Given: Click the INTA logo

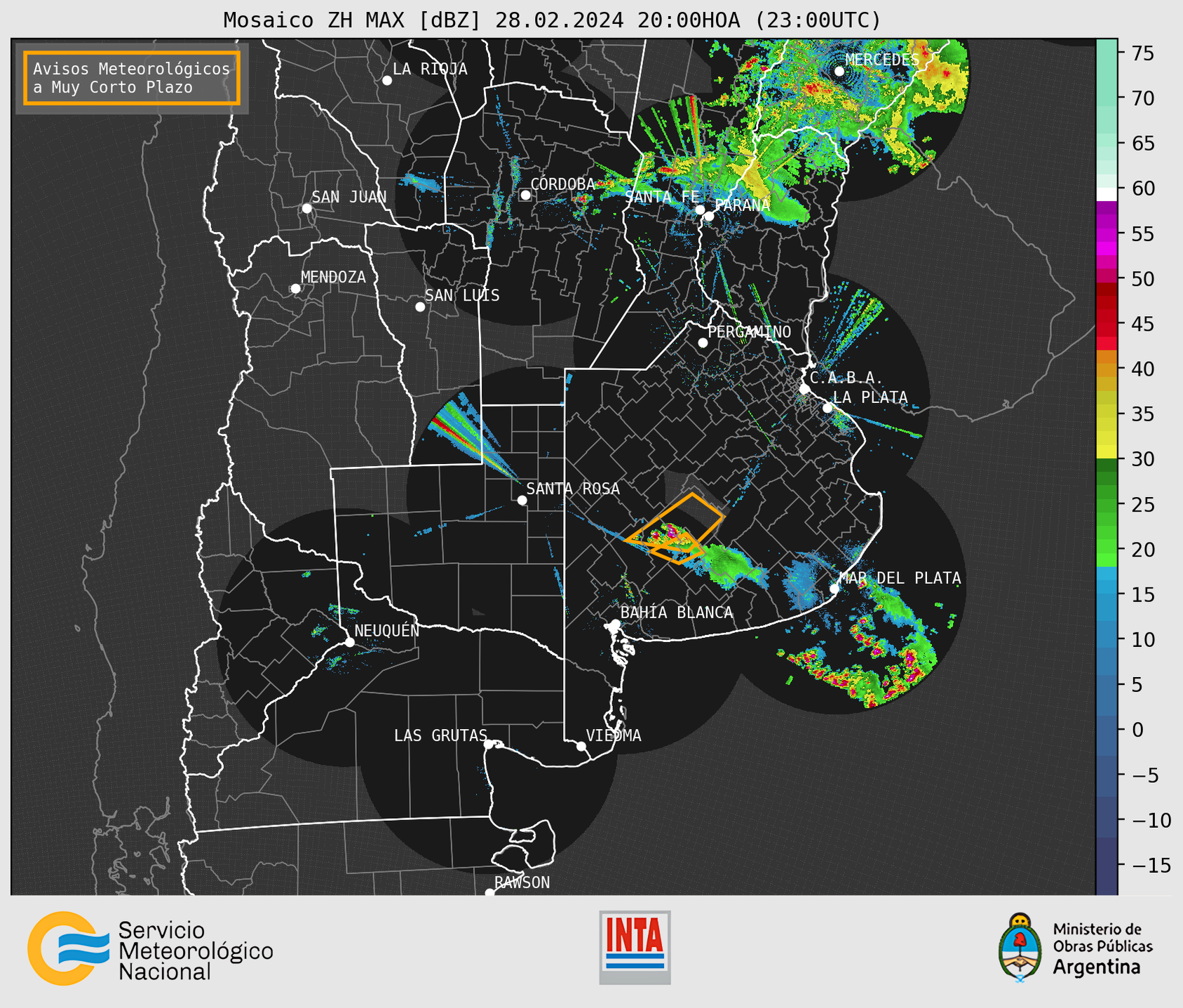Looking at the screenshot, I should [x=635, y=947].
